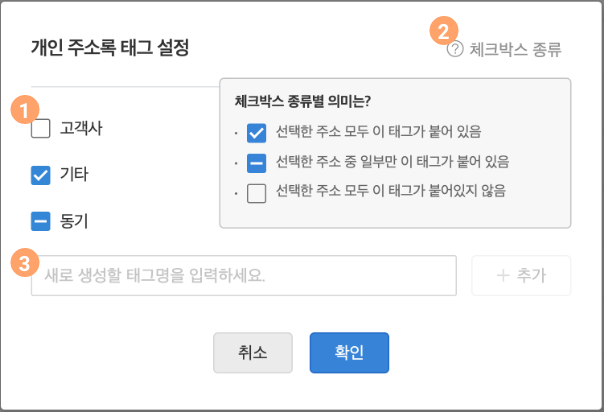604x412 pixels.
Task: Click the orange number 3 badge
Action: (x=25, y=263)
